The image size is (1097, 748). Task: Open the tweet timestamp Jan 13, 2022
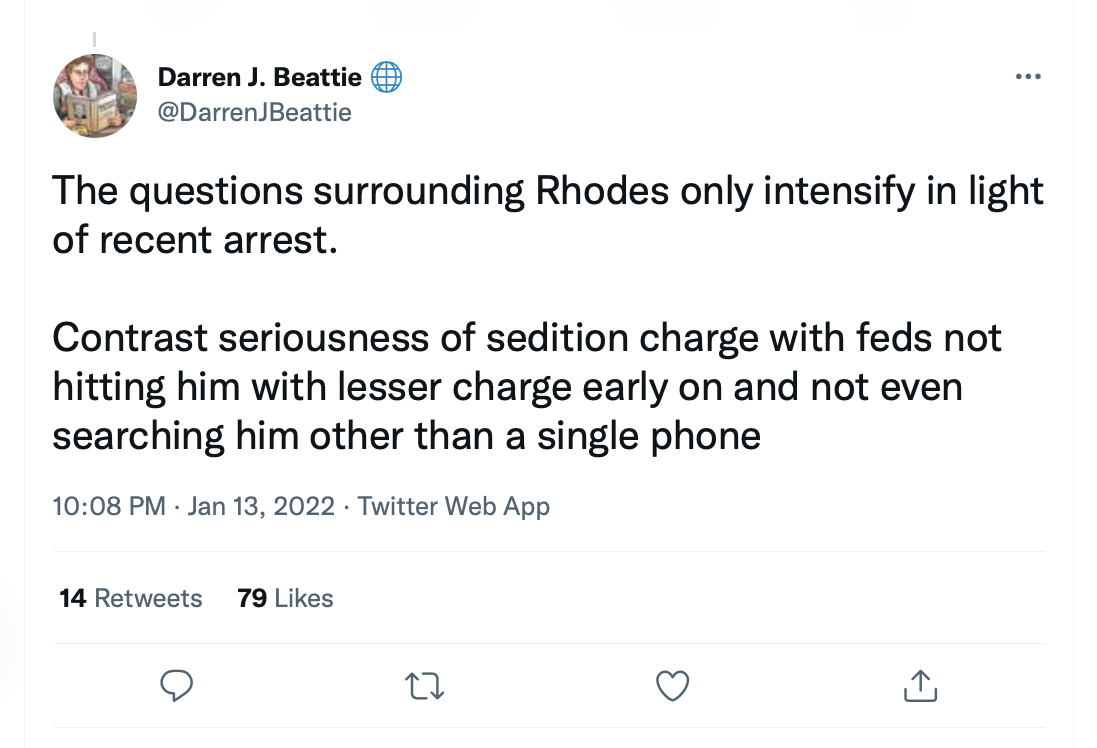point(194,506)
